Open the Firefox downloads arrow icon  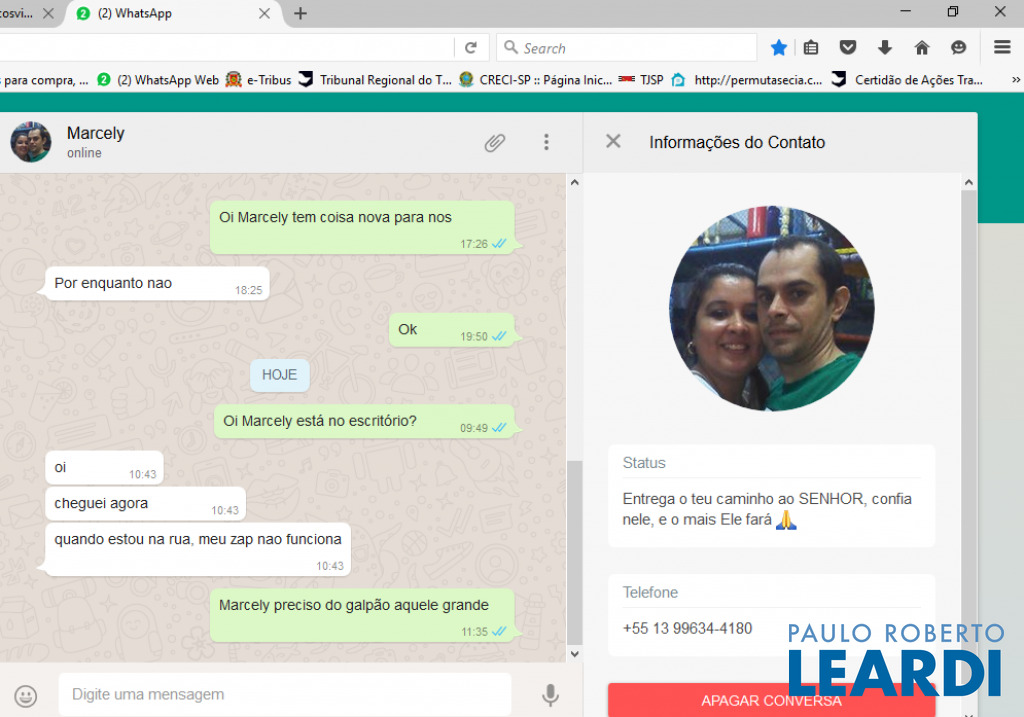tap(884, 48)
